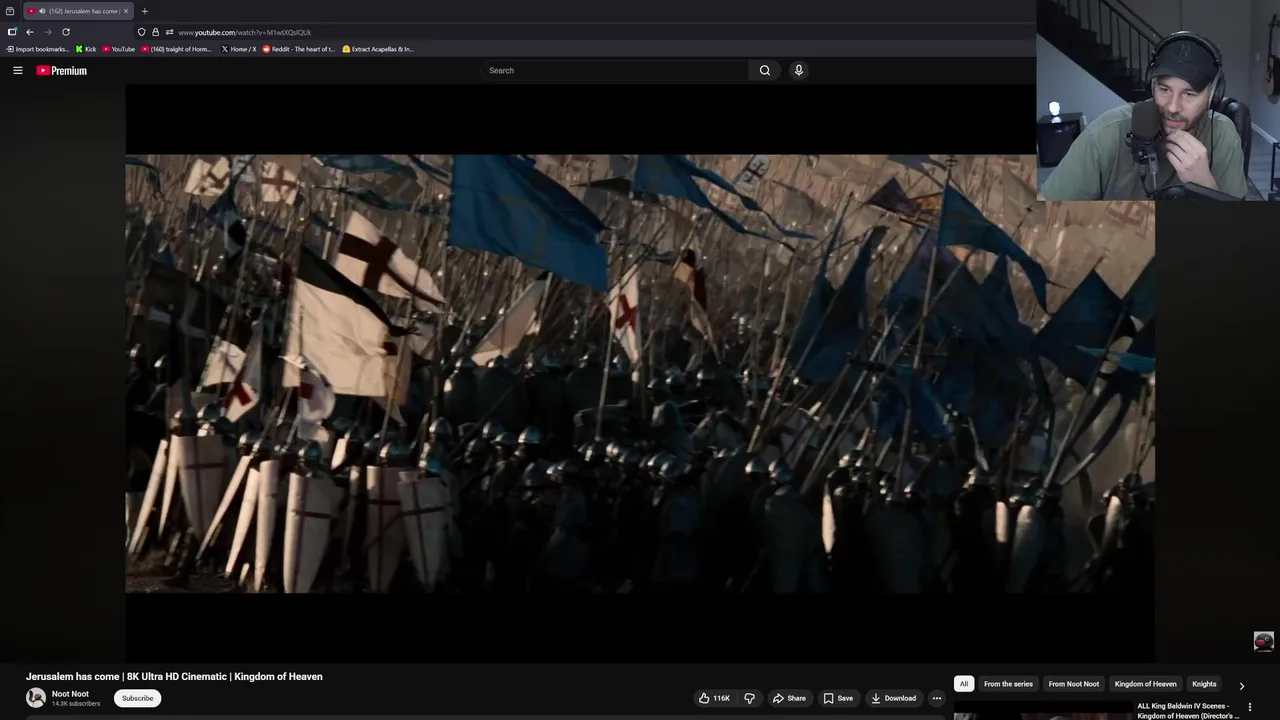Open Extract Acapellas bookmark
This screenshot has width=1280, height=720.
pyautogui.click(x=378, y=49)
